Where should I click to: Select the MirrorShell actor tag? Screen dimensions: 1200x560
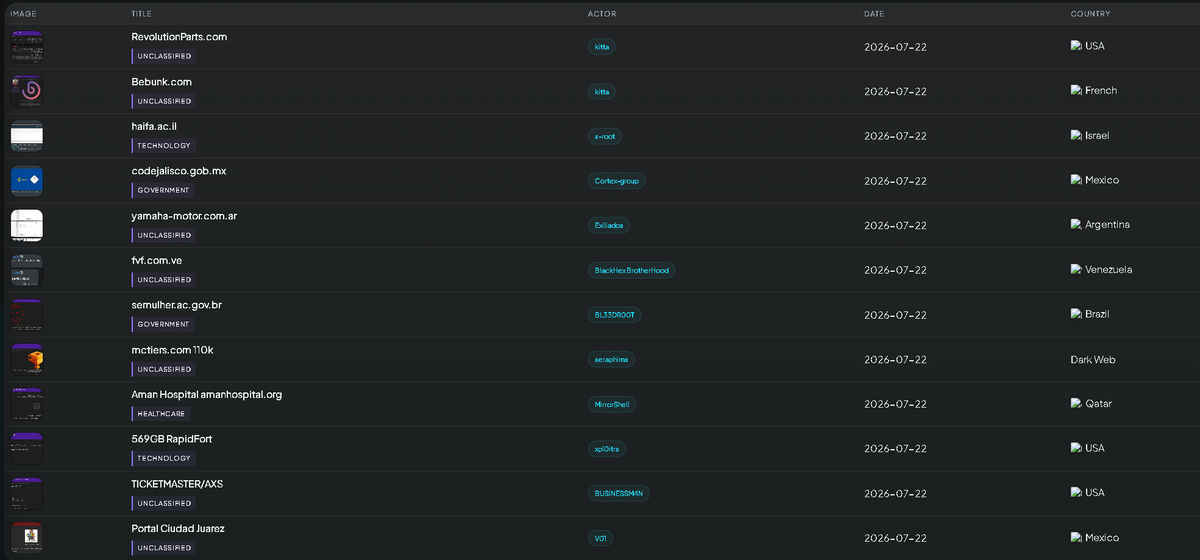point(612,405)
